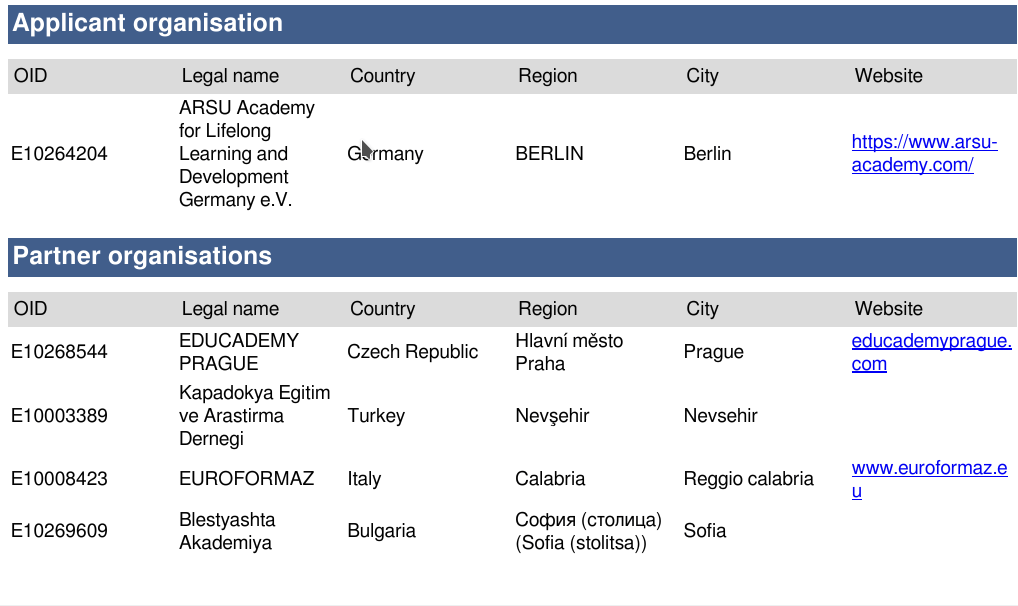The width and height of the screenshot is (1018, 606).
Task: Click the Czech Republic country cell
Action: [412, 352]
